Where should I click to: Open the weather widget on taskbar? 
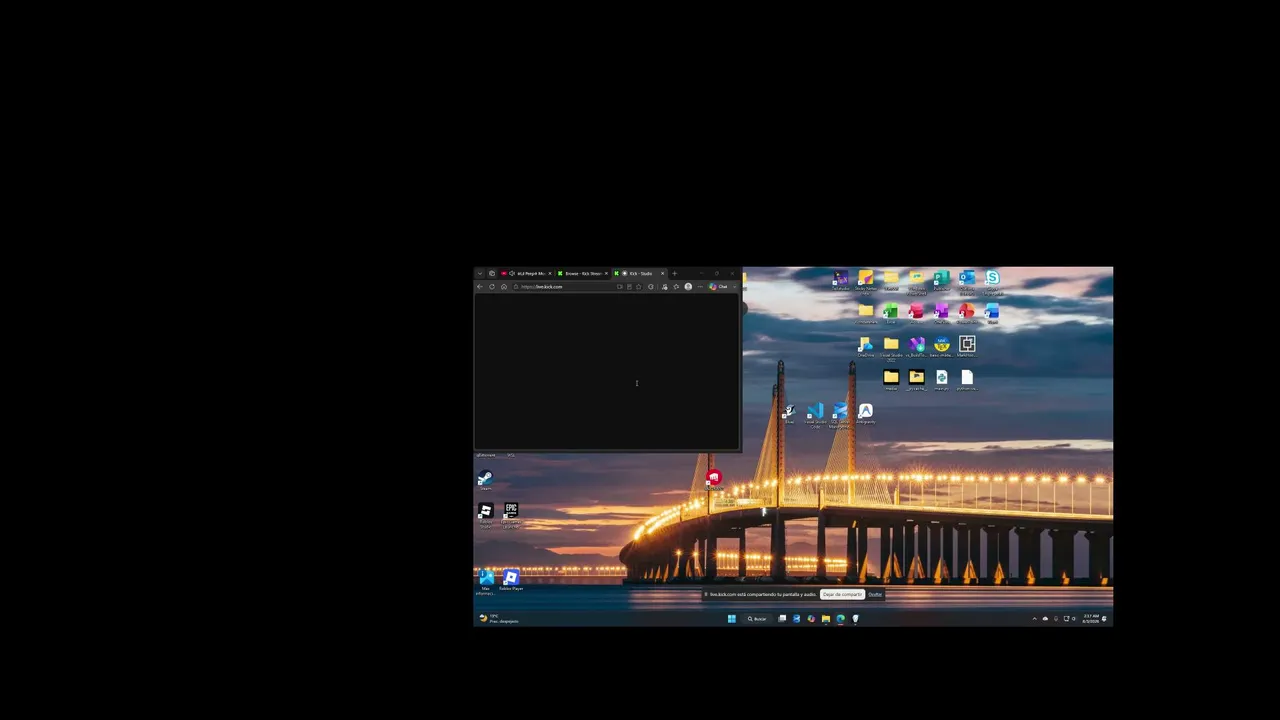(x=498, y=619)
